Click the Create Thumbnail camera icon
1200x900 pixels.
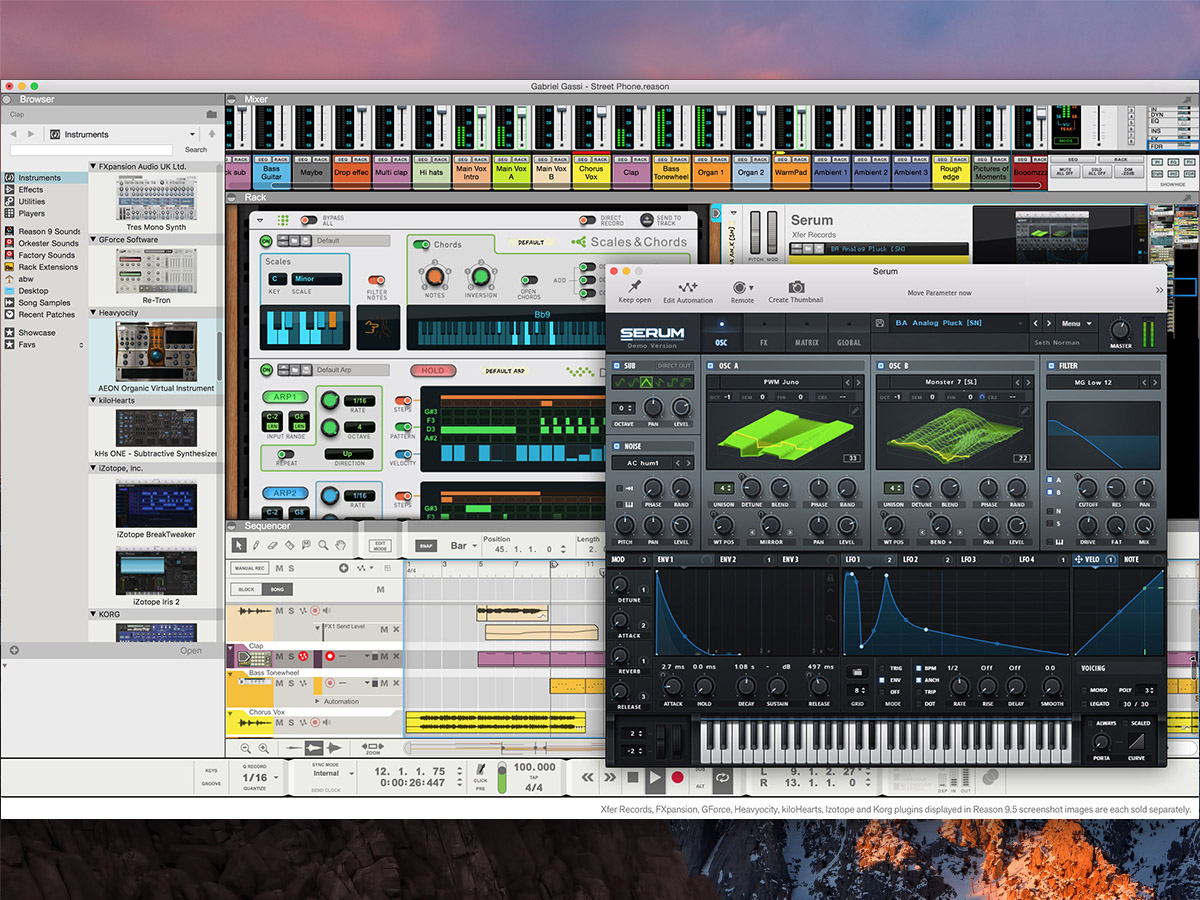pos(796,287)
